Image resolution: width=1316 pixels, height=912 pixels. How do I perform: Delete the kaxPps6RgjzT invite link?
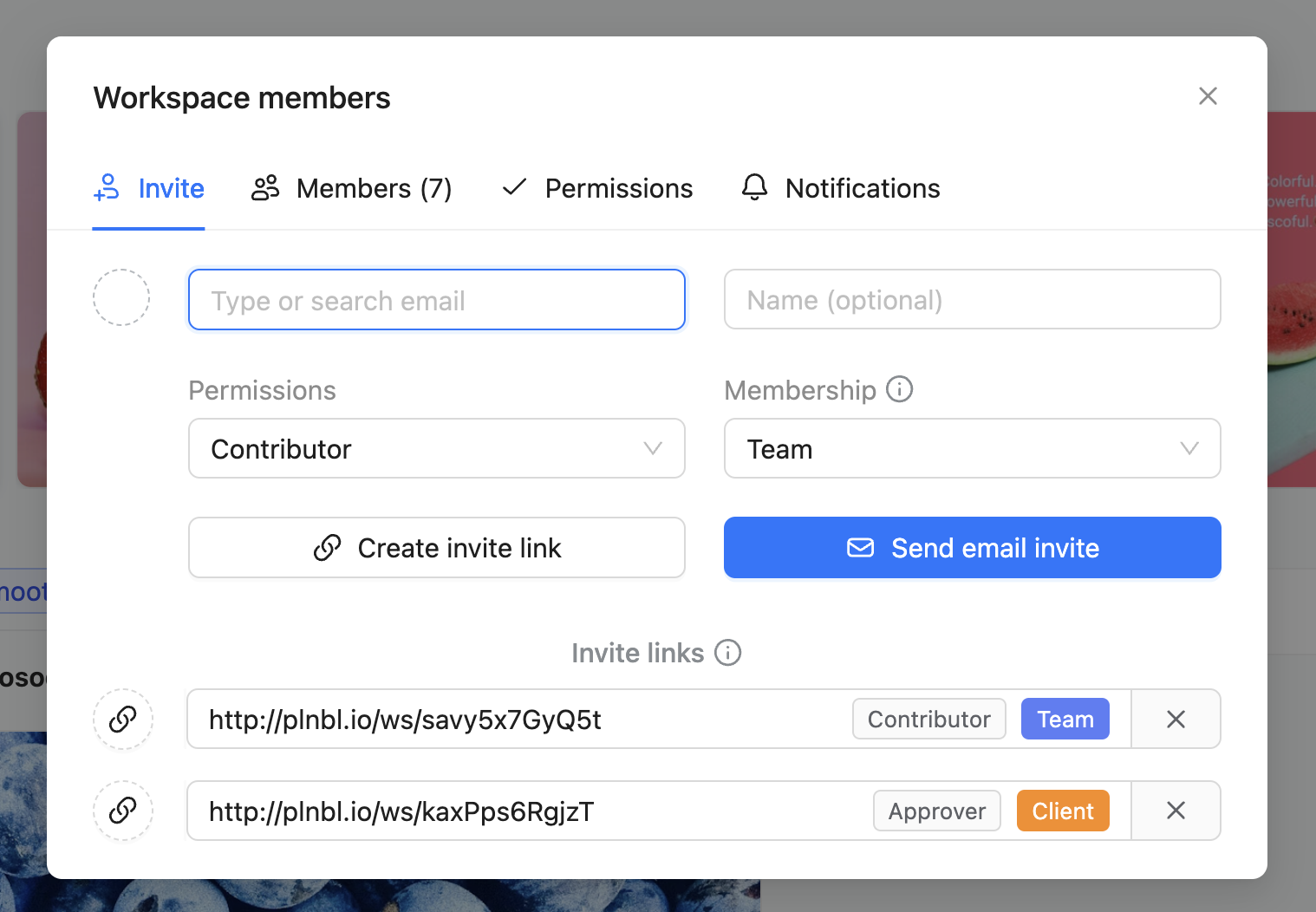tap(1176, 811)
